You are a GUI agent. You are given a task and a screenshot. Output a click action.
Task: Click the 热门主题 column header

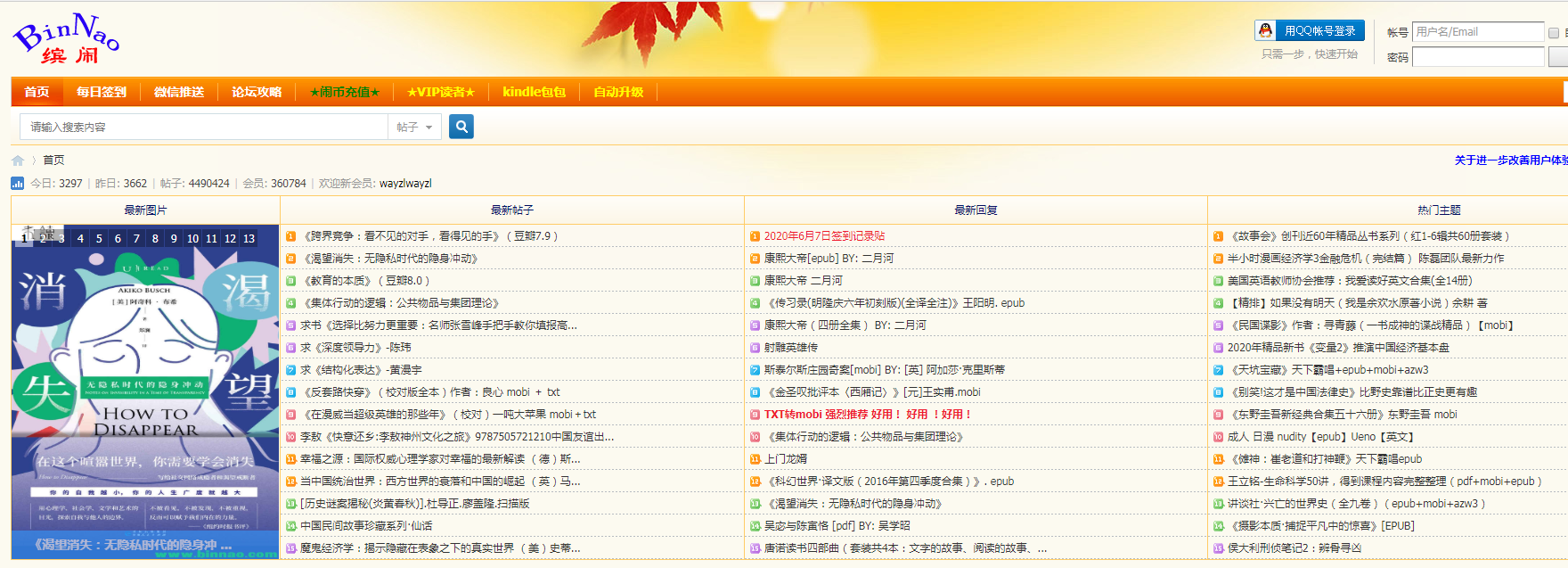pyautogui.click(x=1439, y=210)
